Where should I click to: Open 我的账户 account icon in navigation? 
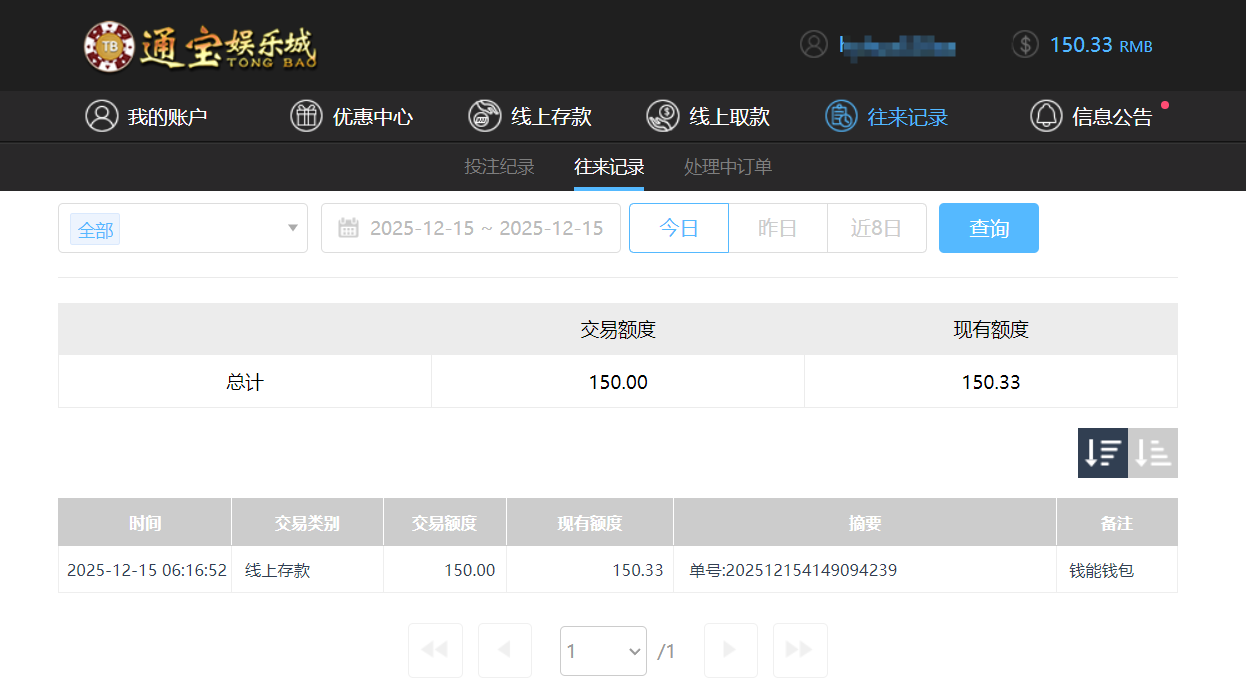pyautogui.click(x=101, y=116)
